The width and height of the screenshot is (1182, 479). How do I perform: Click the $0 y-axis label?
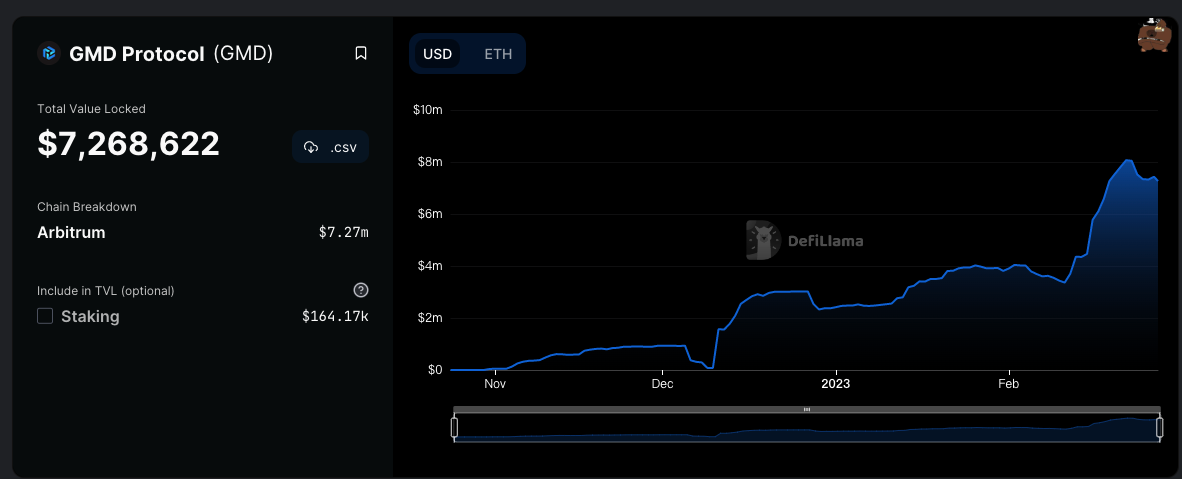click(433, 370)
